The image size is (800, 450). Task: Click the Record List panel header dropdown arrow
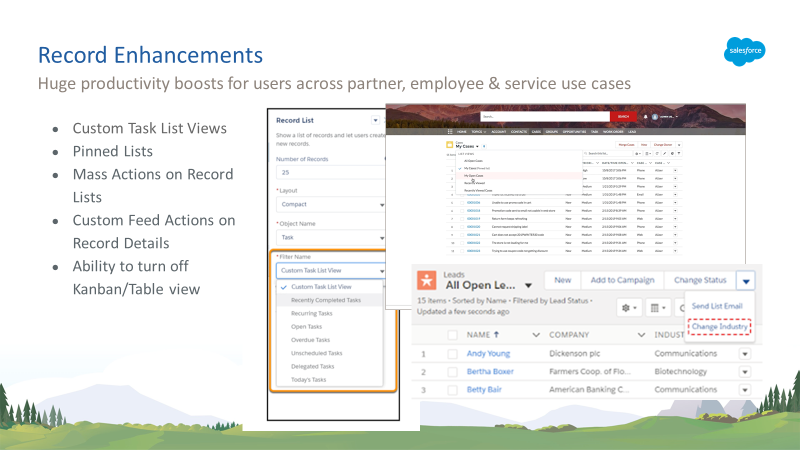[376, 120]
